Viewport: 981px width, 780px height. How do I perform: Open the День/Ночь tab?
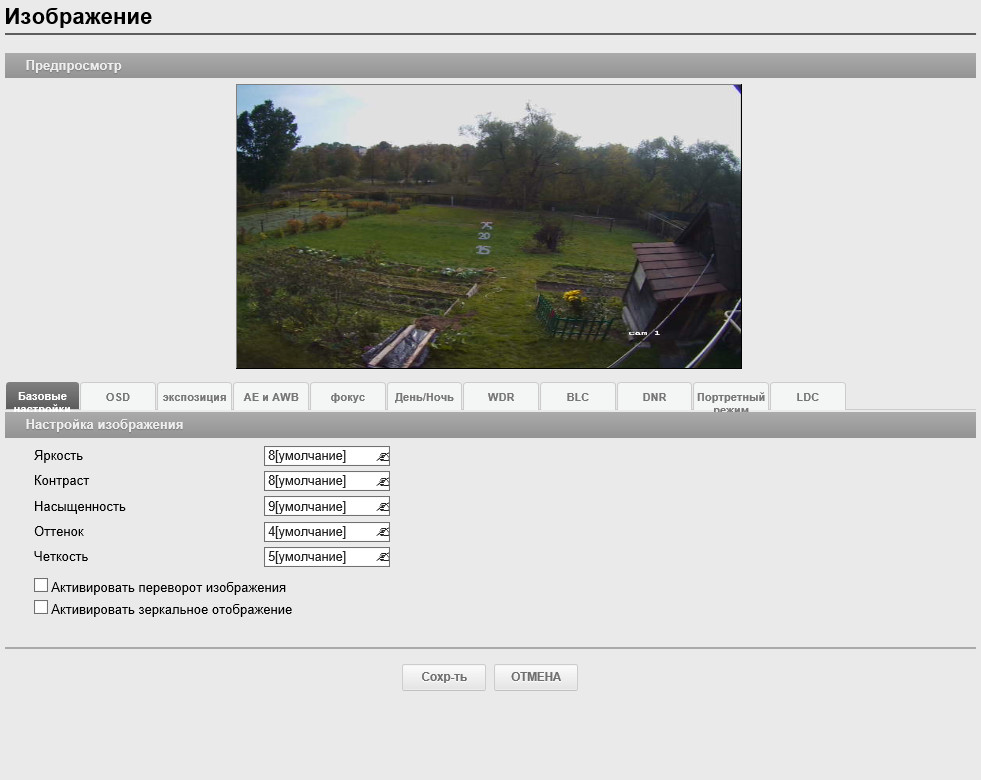424,397
